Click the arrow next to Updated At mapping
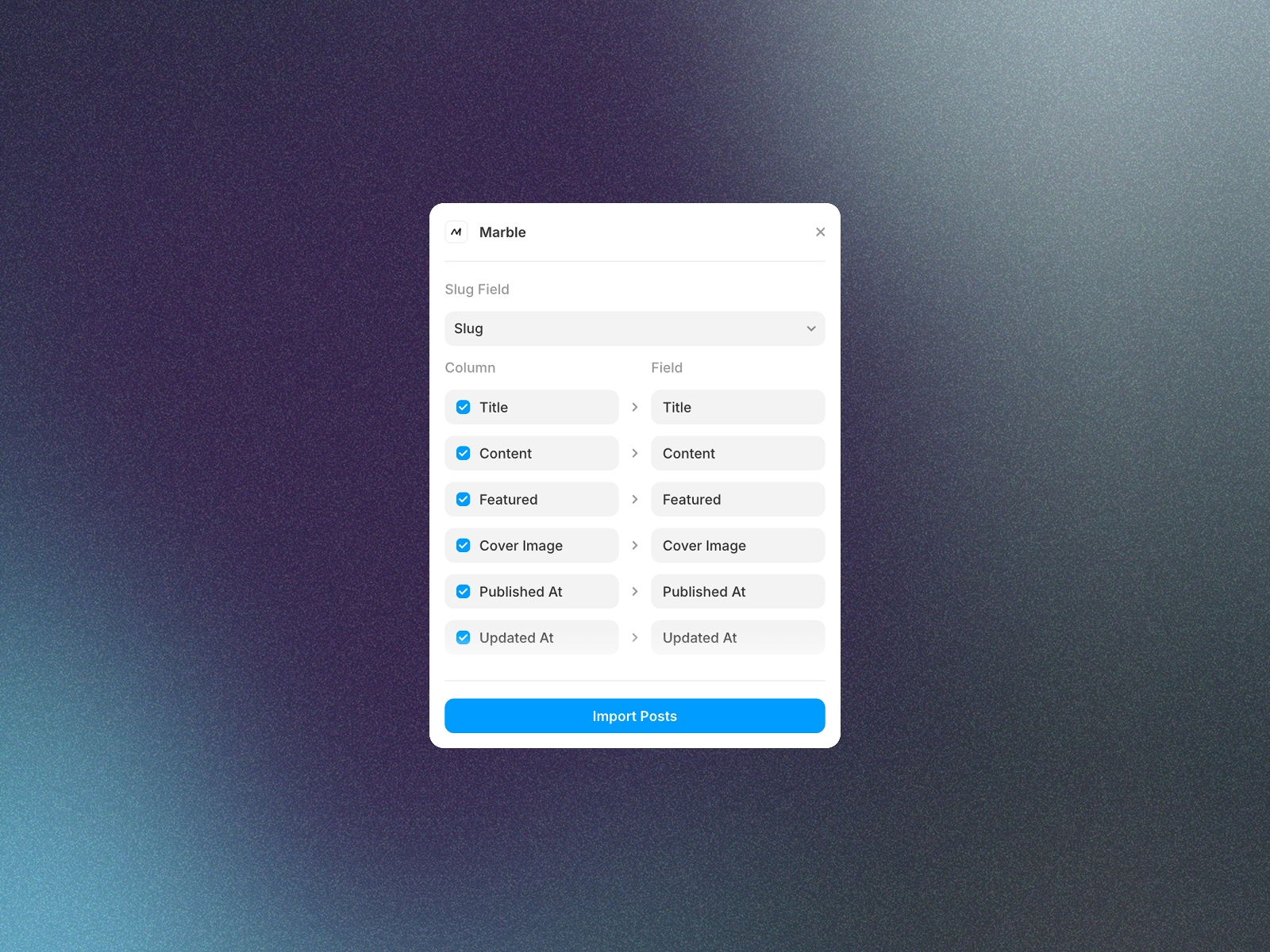The height and width of the screenshot is (952, 1270). coord(635,637)
